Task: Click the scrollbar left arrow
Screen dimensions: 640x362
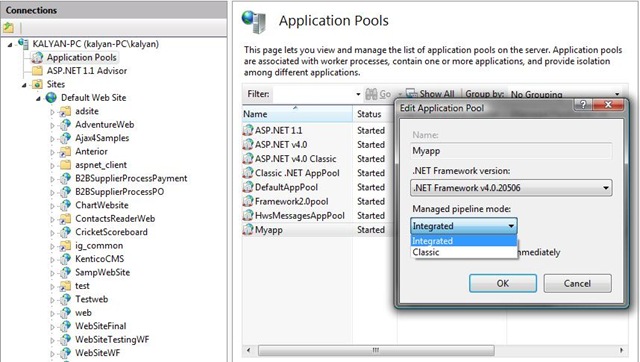Action: [x=248, y=350]
